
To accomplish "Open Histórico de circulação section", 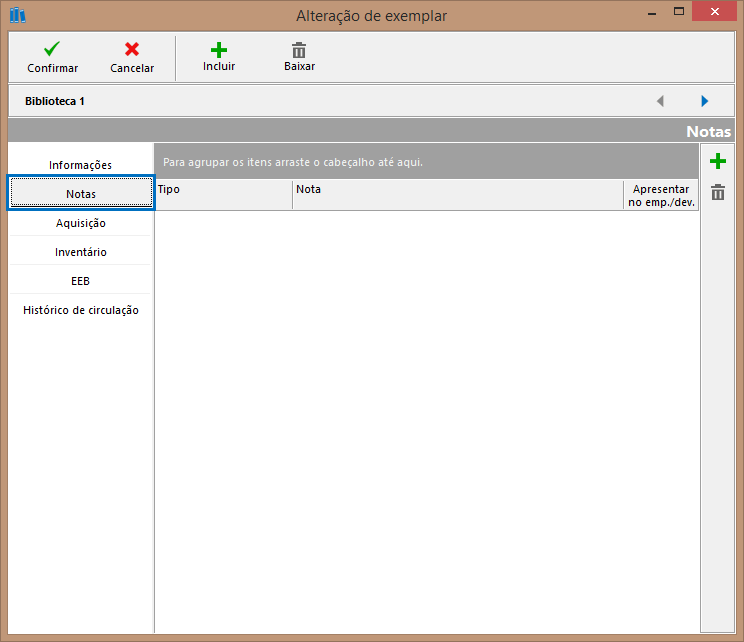I will click(x=81, y=310).
